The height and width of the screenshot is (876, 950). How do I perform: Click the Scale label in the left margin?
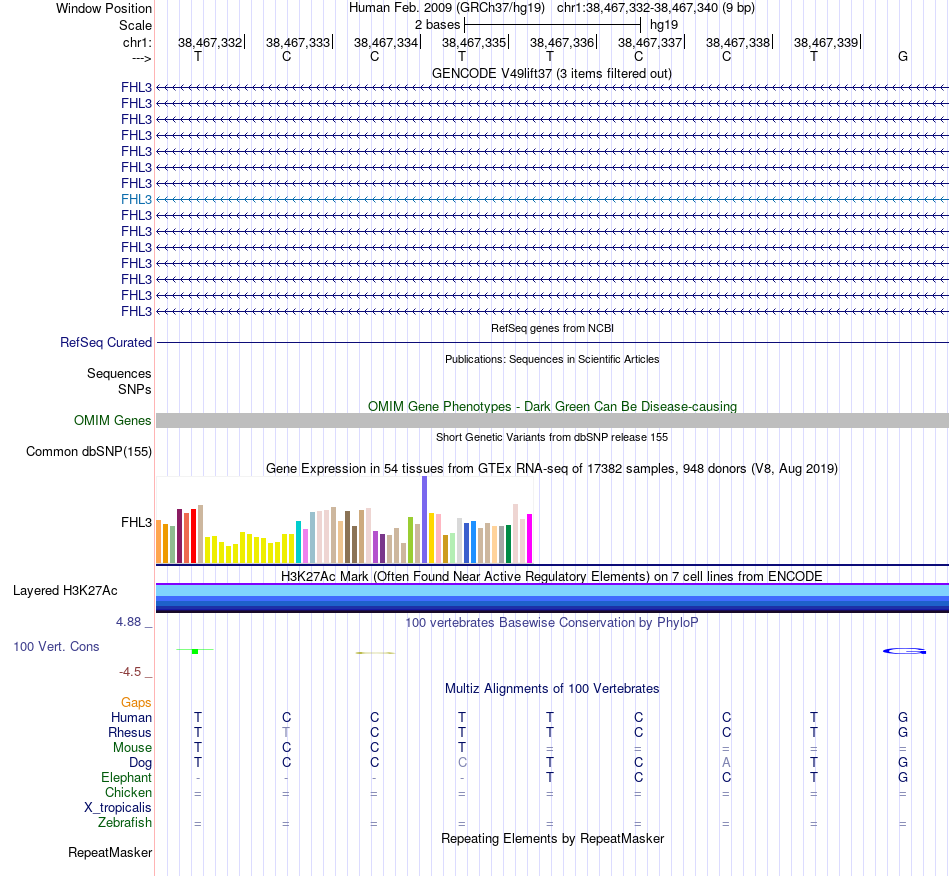tap(135, 25)
